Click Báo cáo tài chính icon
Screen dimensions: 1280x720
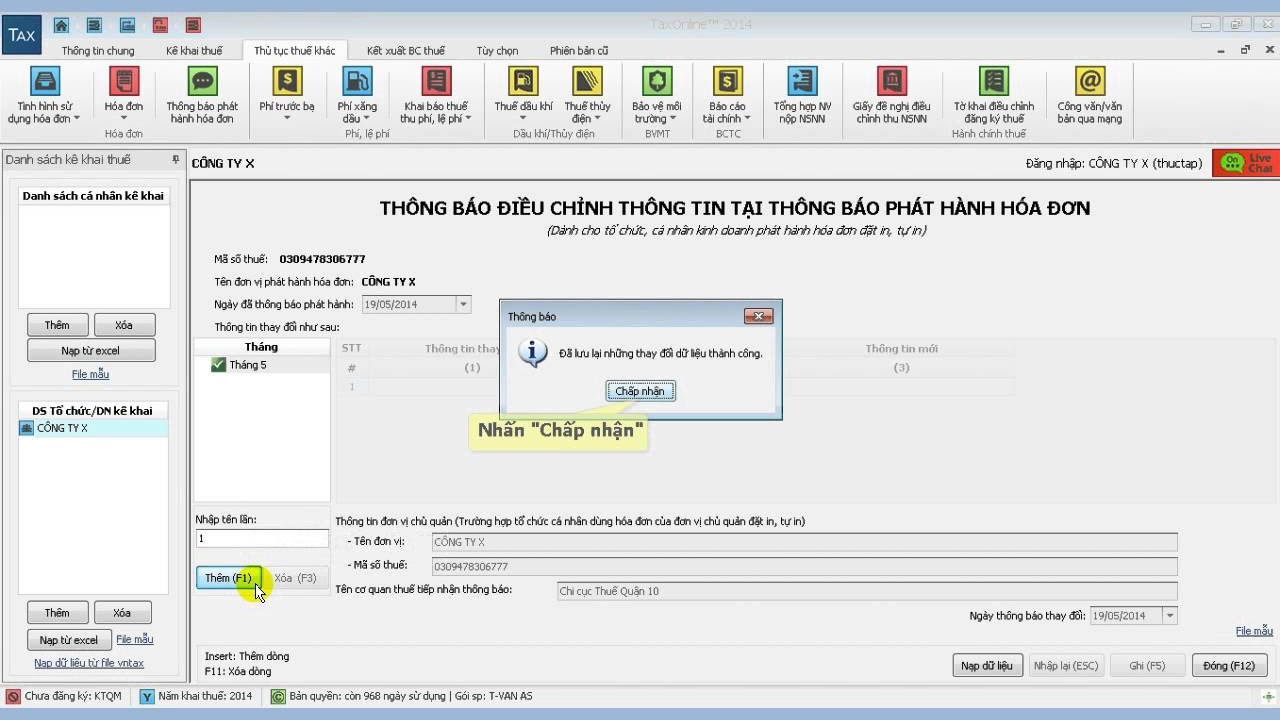coord(727,81)
